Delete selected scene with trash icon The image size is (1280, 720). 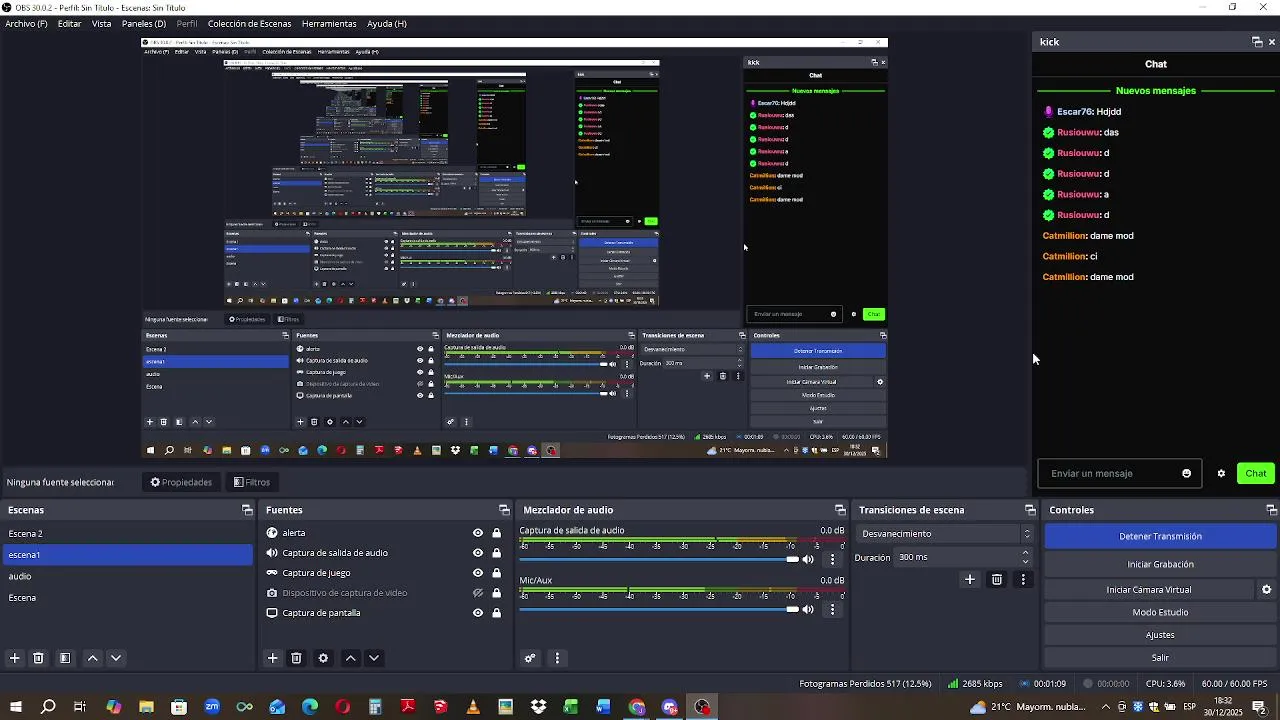(x=38, y=658)
